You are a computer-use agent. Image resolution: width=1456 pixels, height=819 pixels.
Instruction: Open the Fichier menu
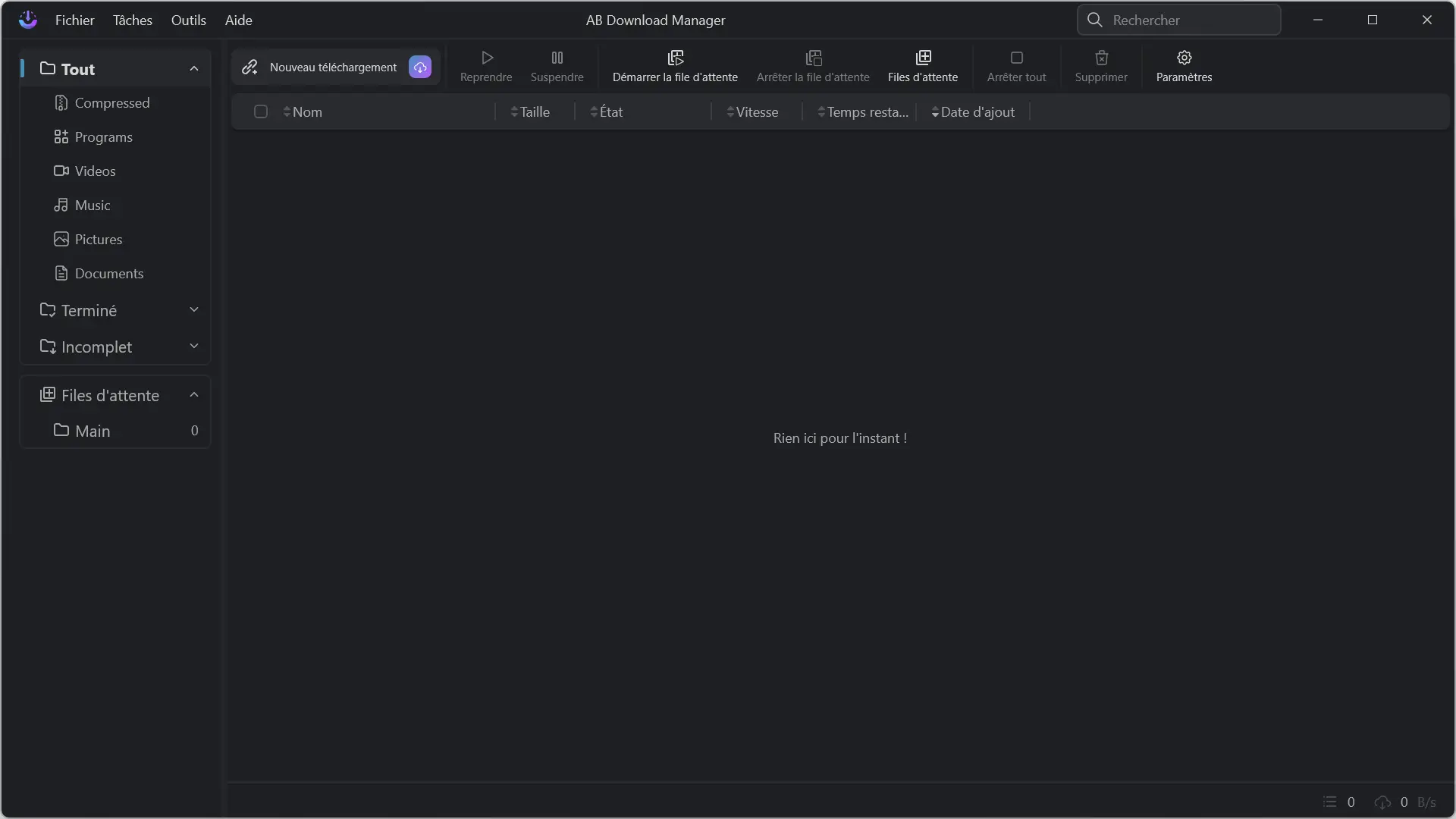click(x=74, y=20)
